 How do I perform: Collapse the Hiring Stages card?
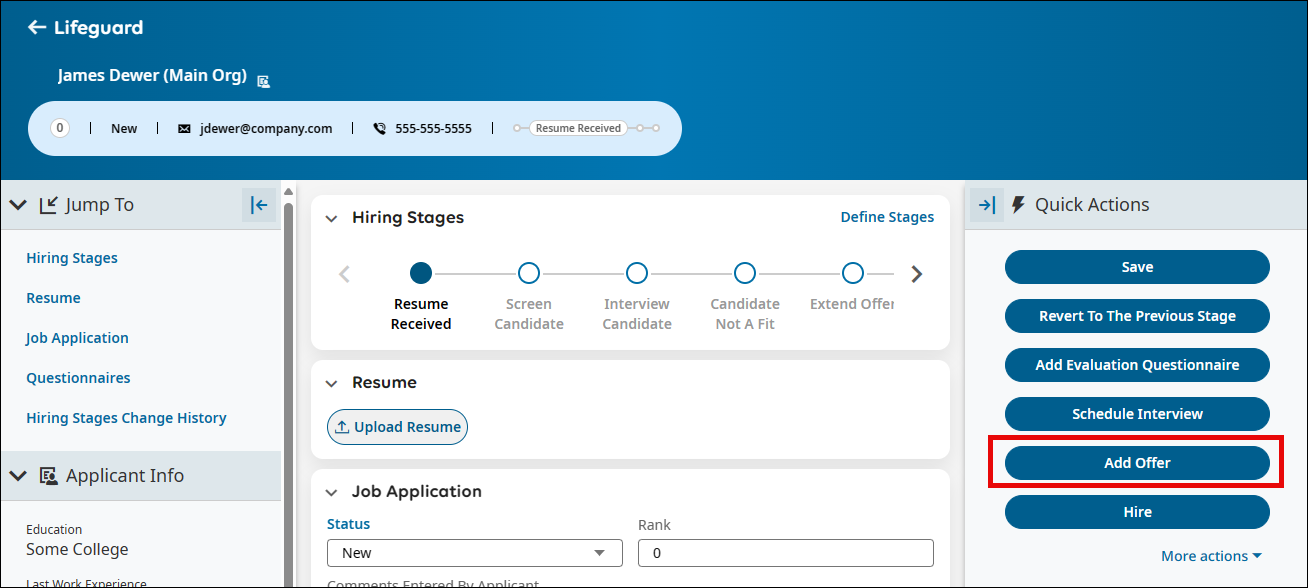(332, 218)
